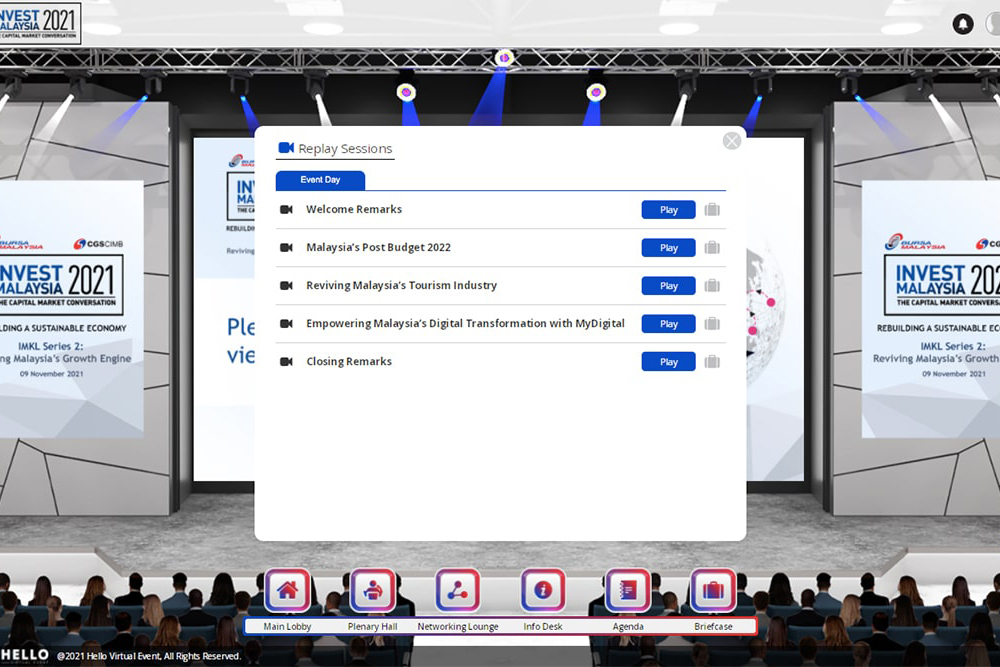Screen dimensions: 1000x667
Task: Click right stage banner Invest Malaysia poster
Action: [930, 309]
